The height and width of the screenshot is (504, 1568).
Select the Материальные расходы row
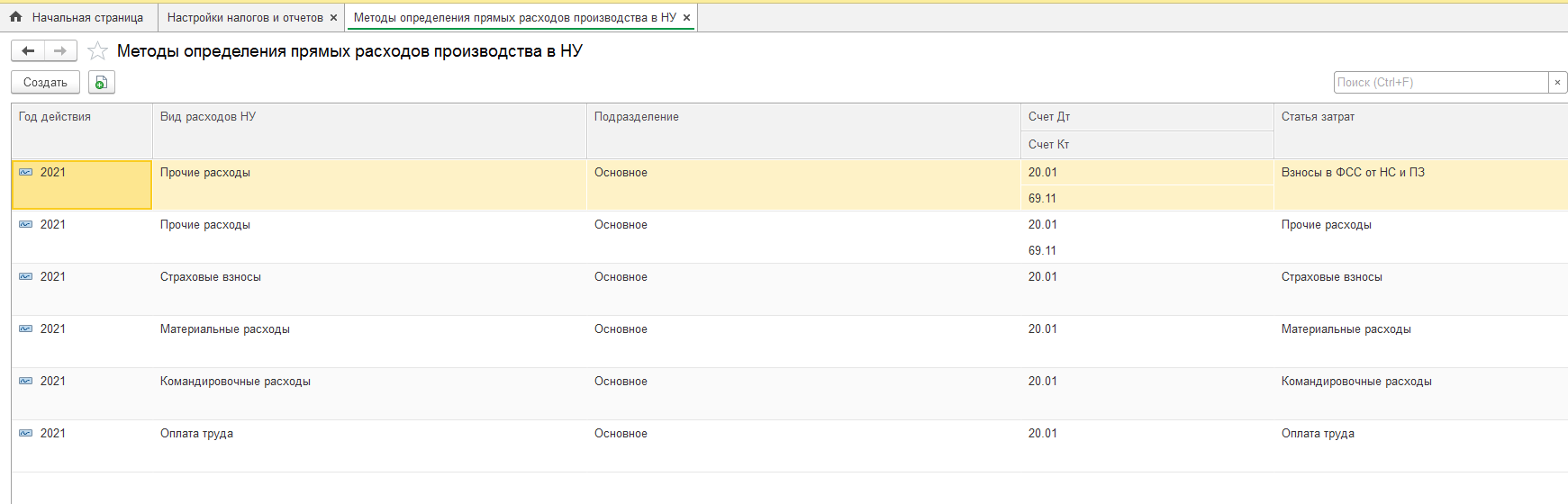[x=225, y=329]
